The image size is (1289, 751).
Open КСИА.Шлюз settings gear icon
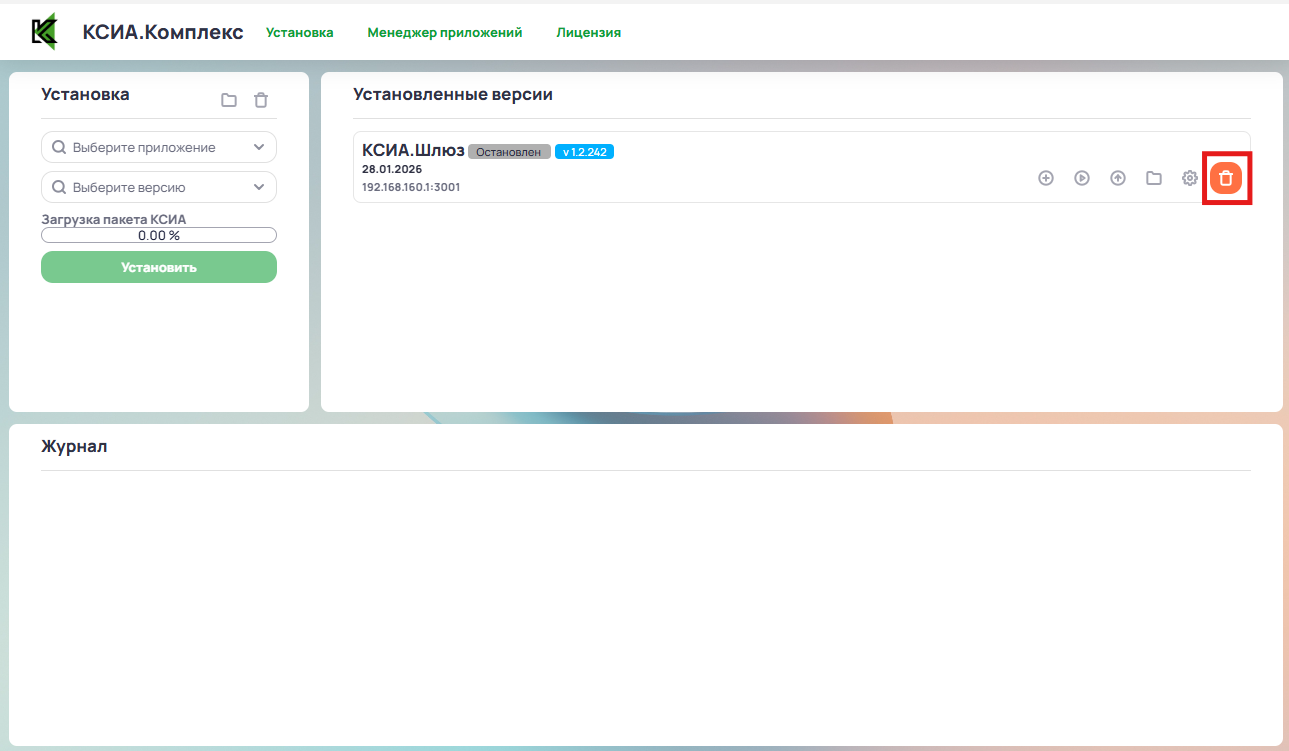click(x=1190, y=178)
